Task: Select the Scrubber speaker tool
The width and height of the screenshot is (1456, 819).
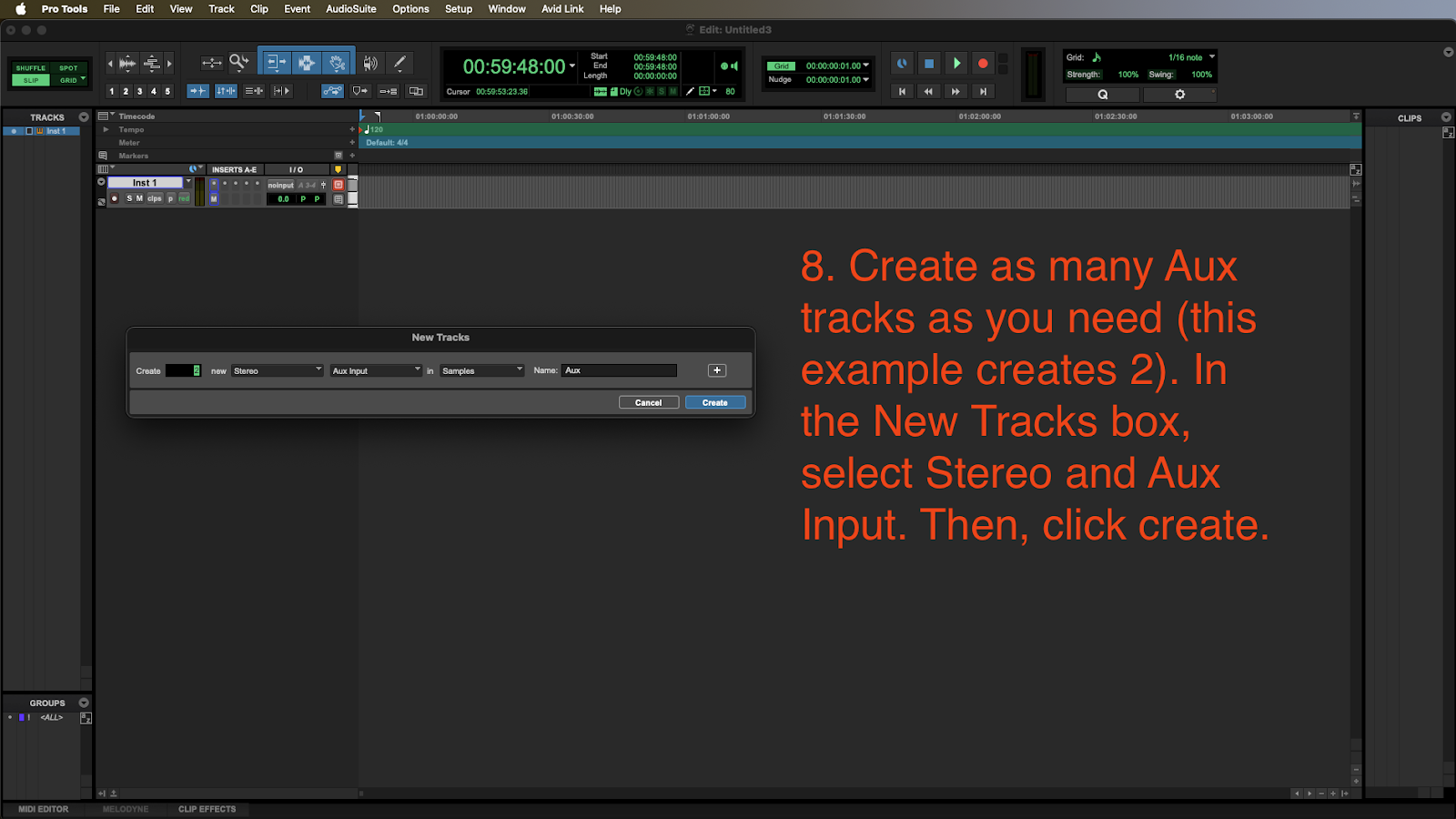Action: pos(370,63)
